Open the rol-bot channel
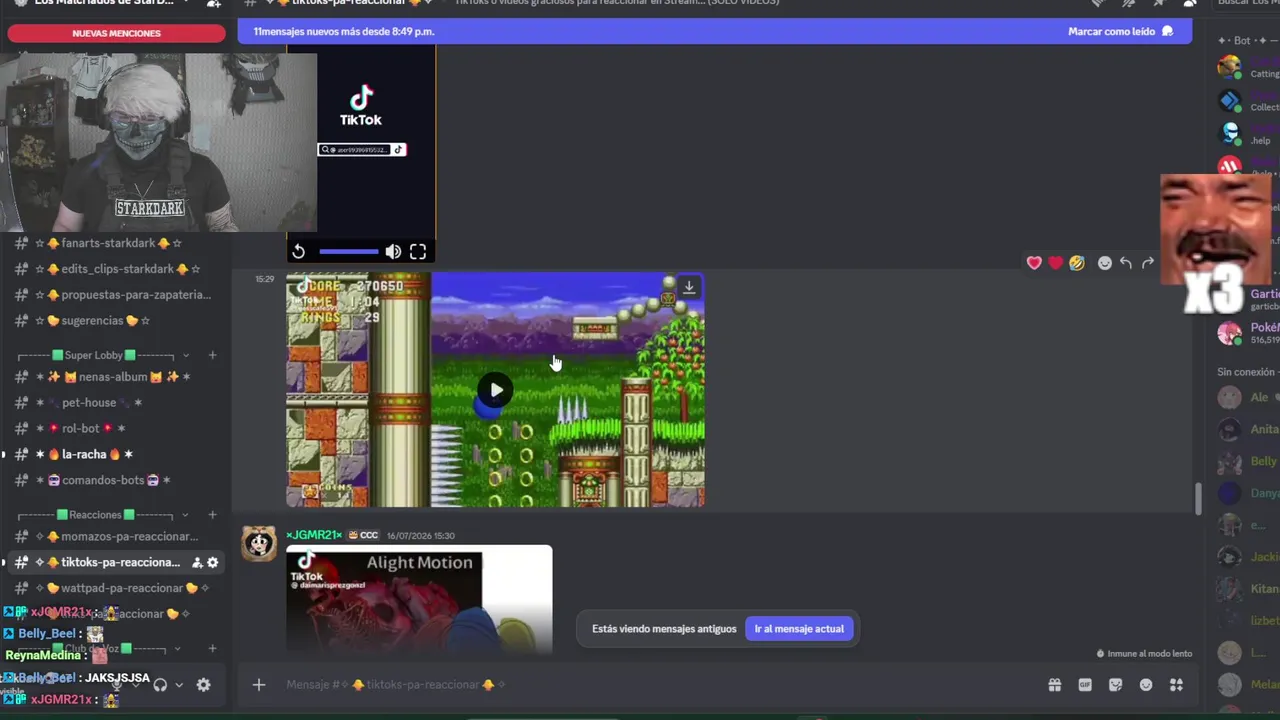 (x=116, y=429)
